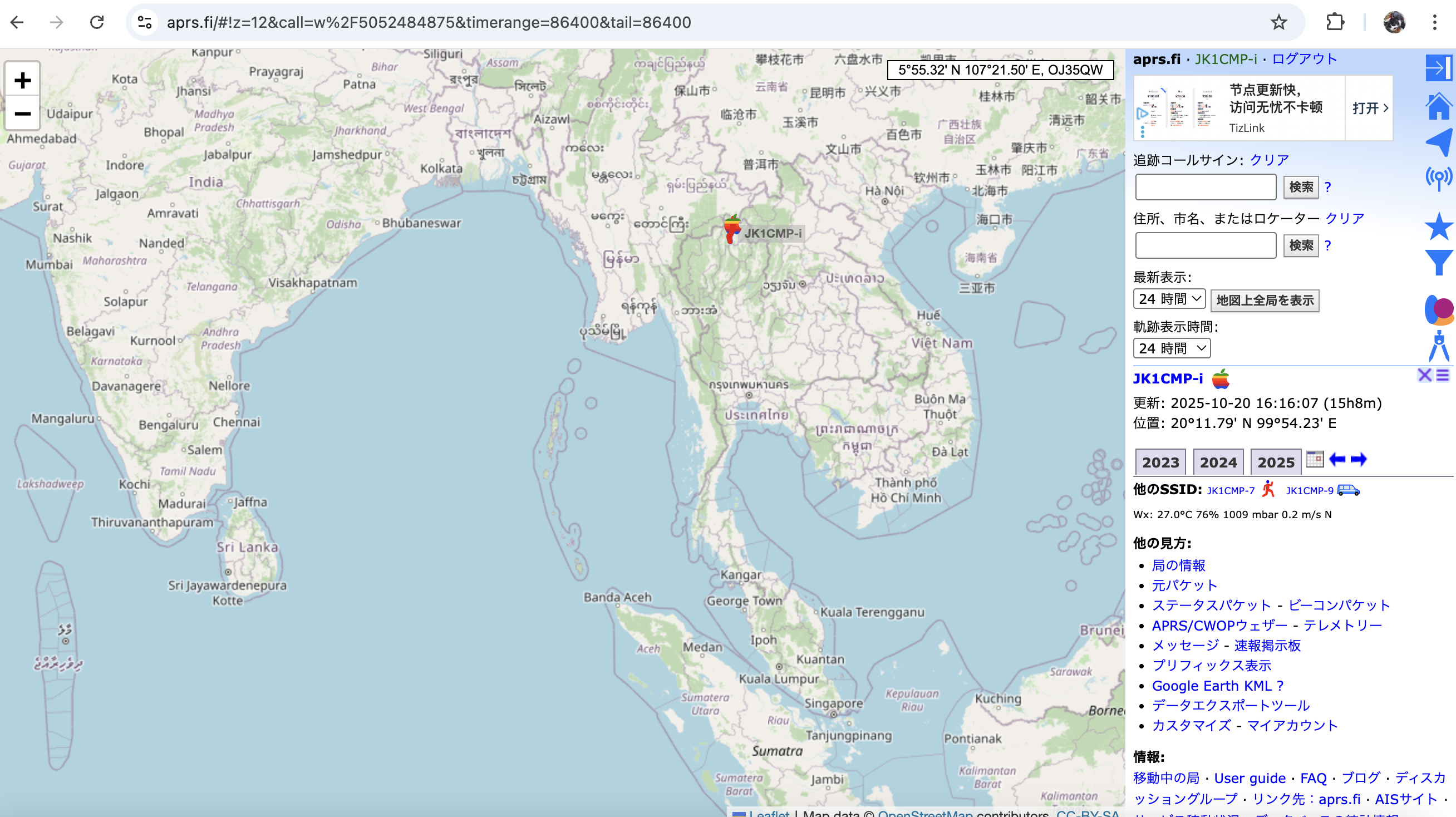The width and height of the screenshot is (1456, 817).
Task: Expand the 最新表示 24 時間 dropdown
Action: [x=1169, y=299]
